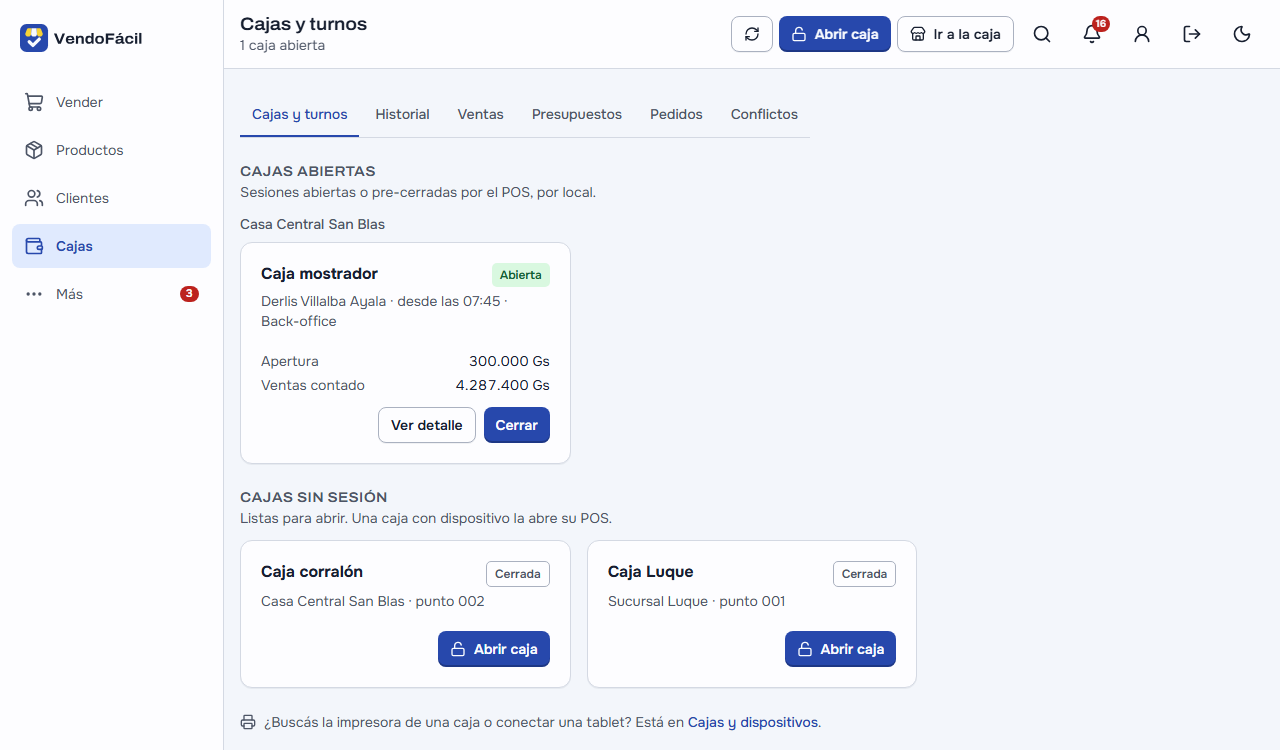Click Cerrar on Caja mostrador
1280x750 pixels.
point(517,425)
